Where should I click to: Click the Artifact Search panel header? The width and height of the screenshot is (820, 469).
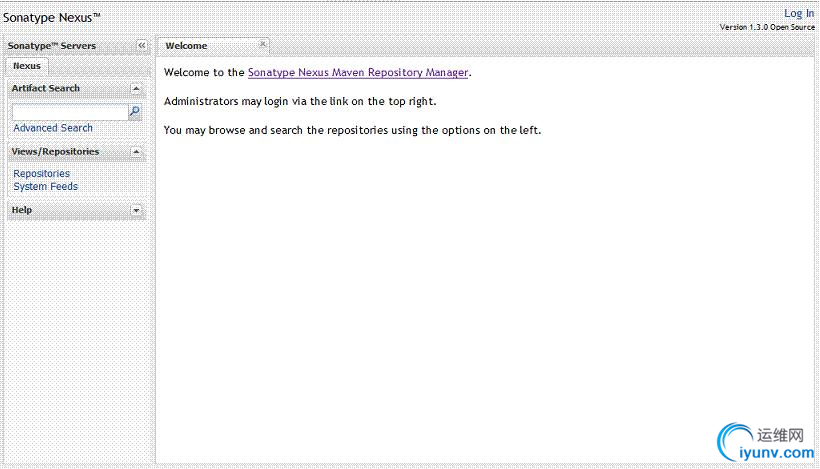click(x=76, y=88)
